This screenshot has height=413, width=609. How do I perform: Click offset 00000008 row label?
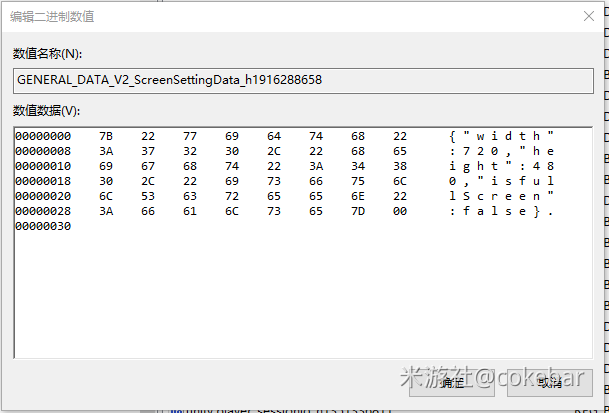[x=43, y=151]
